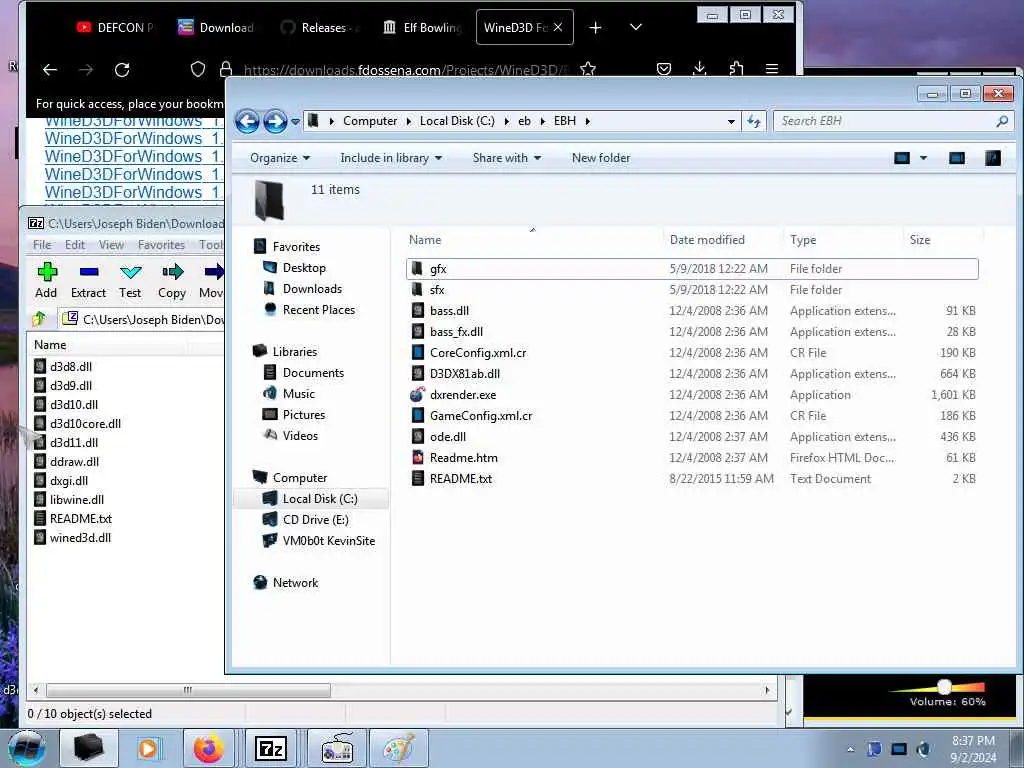Open Firefox from the taskbar
Screen dimensions: 1024x768
(x=209, y=748)
